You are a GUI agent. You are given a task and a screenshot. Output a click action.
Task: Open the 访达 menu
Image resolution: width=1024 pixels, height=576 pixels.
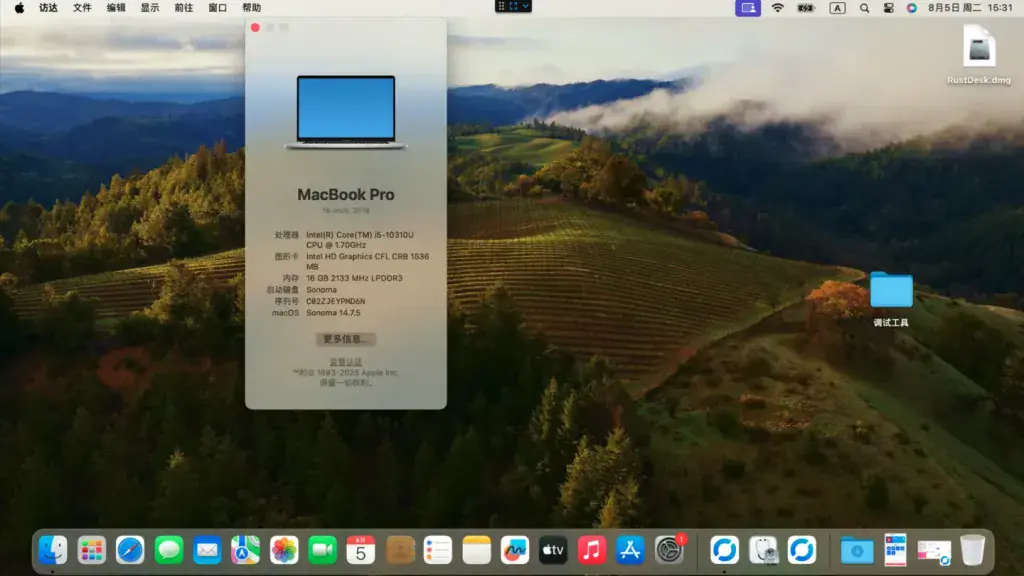48,8
